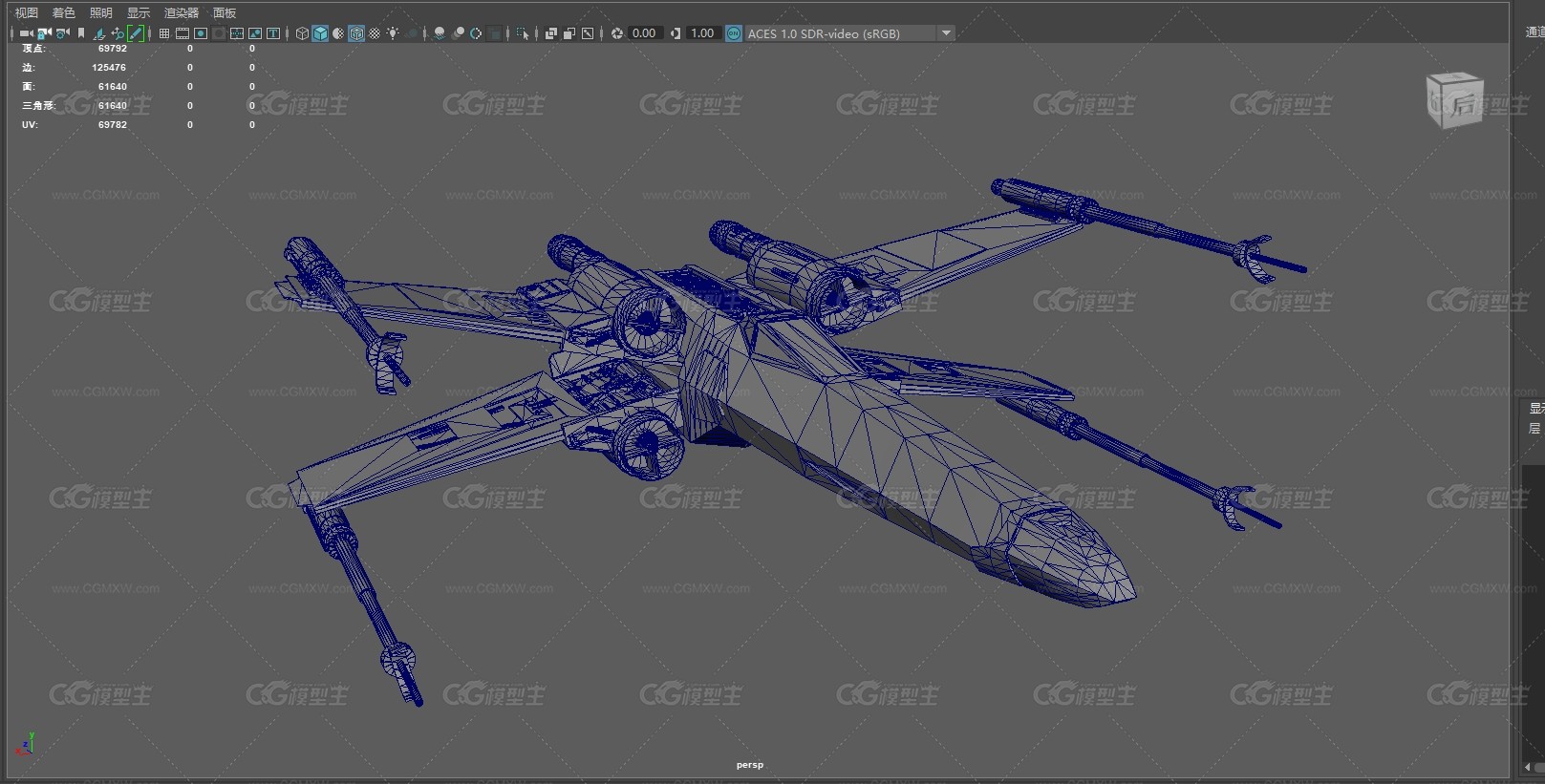Click the select camera icon
This screenshot has height=784, width=1545.
[26, 33]
